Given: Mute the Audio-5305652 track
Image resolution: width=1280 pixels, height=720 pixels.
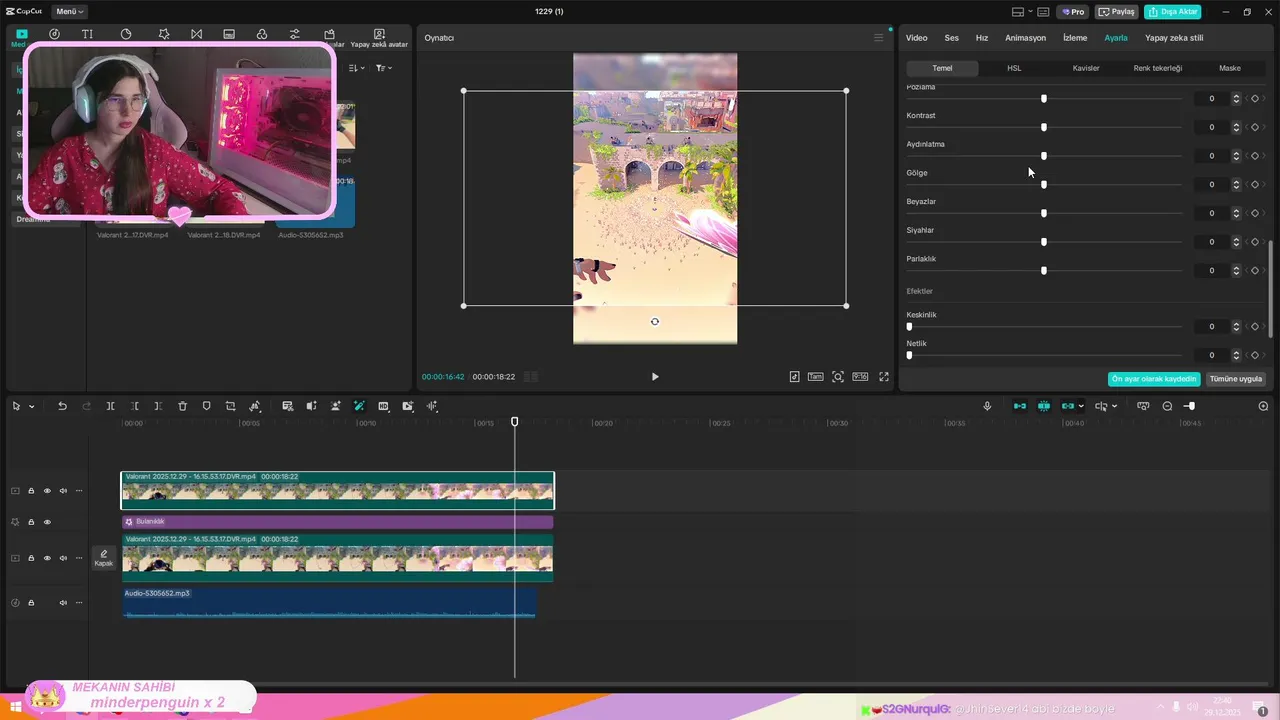Looking at the screenshot, I should pos(63,603).
